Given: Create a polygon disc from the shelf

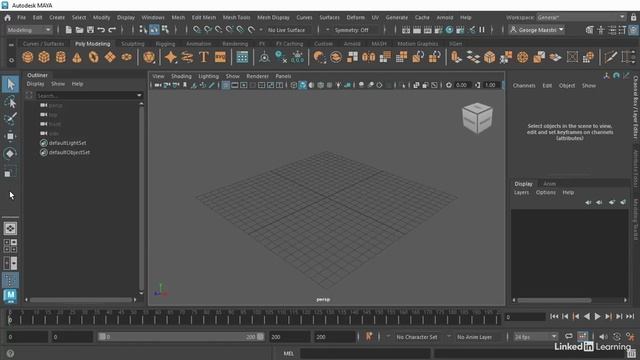Looking at the screenshot, I should [x=127, y=57].
